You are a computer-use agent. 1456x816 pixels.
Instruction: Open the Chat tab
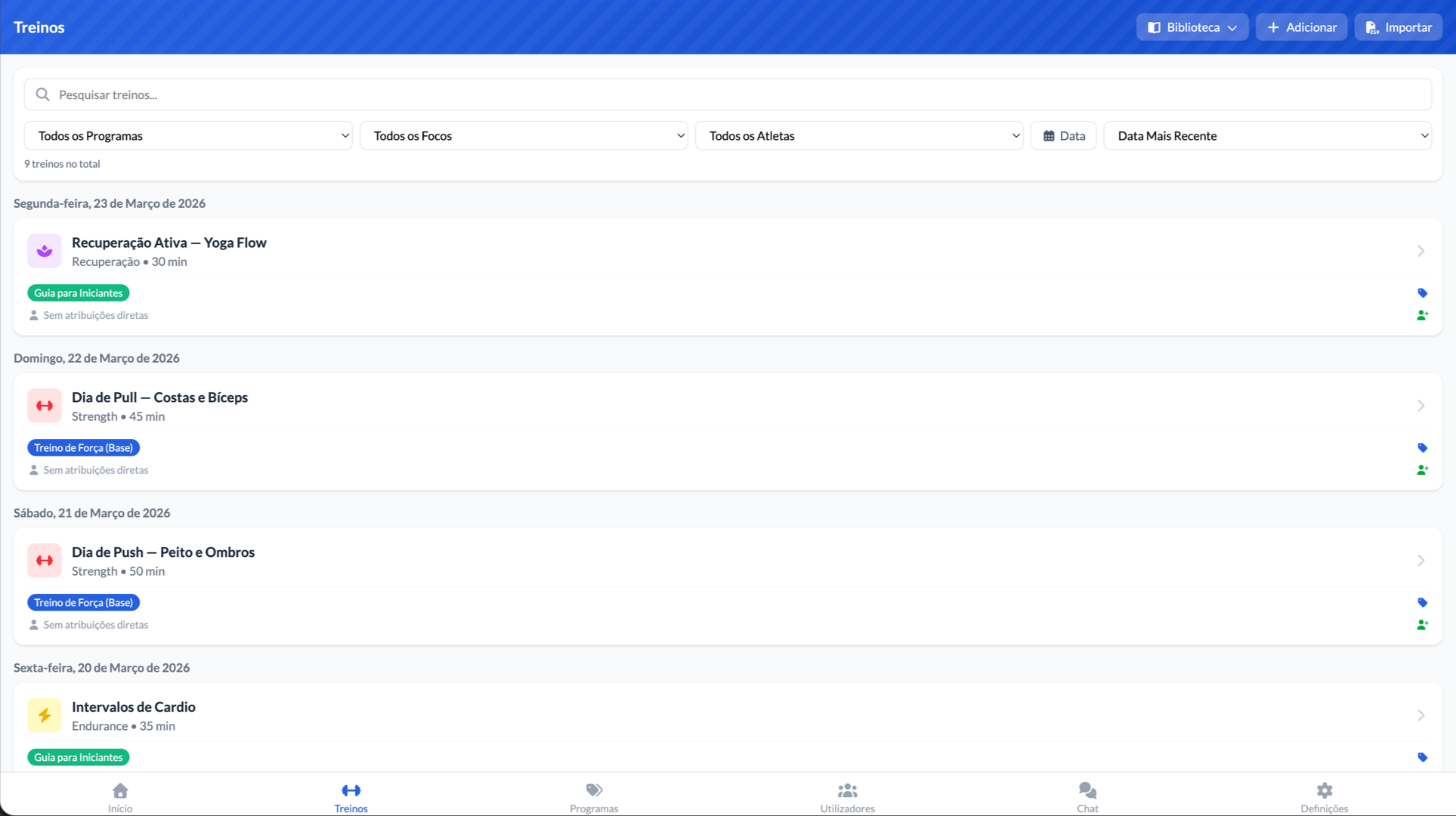(1087, 797)
